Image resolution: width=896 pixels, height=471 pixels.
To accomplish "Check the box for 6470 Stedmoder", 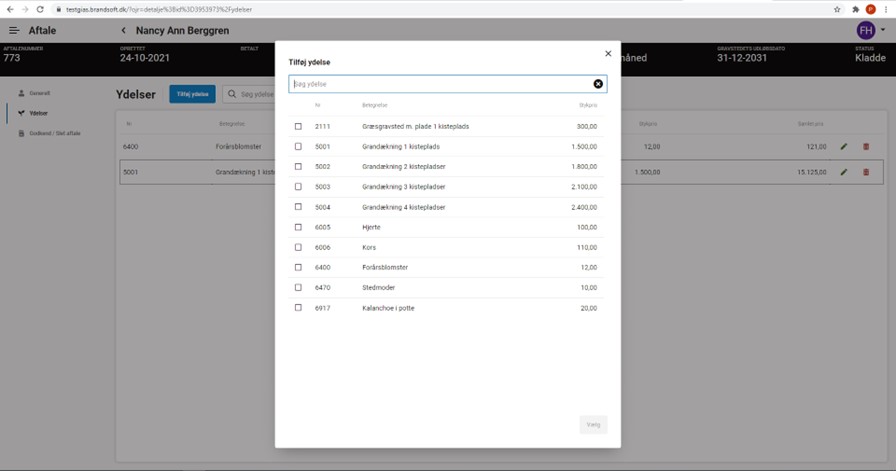I will 298,288.
